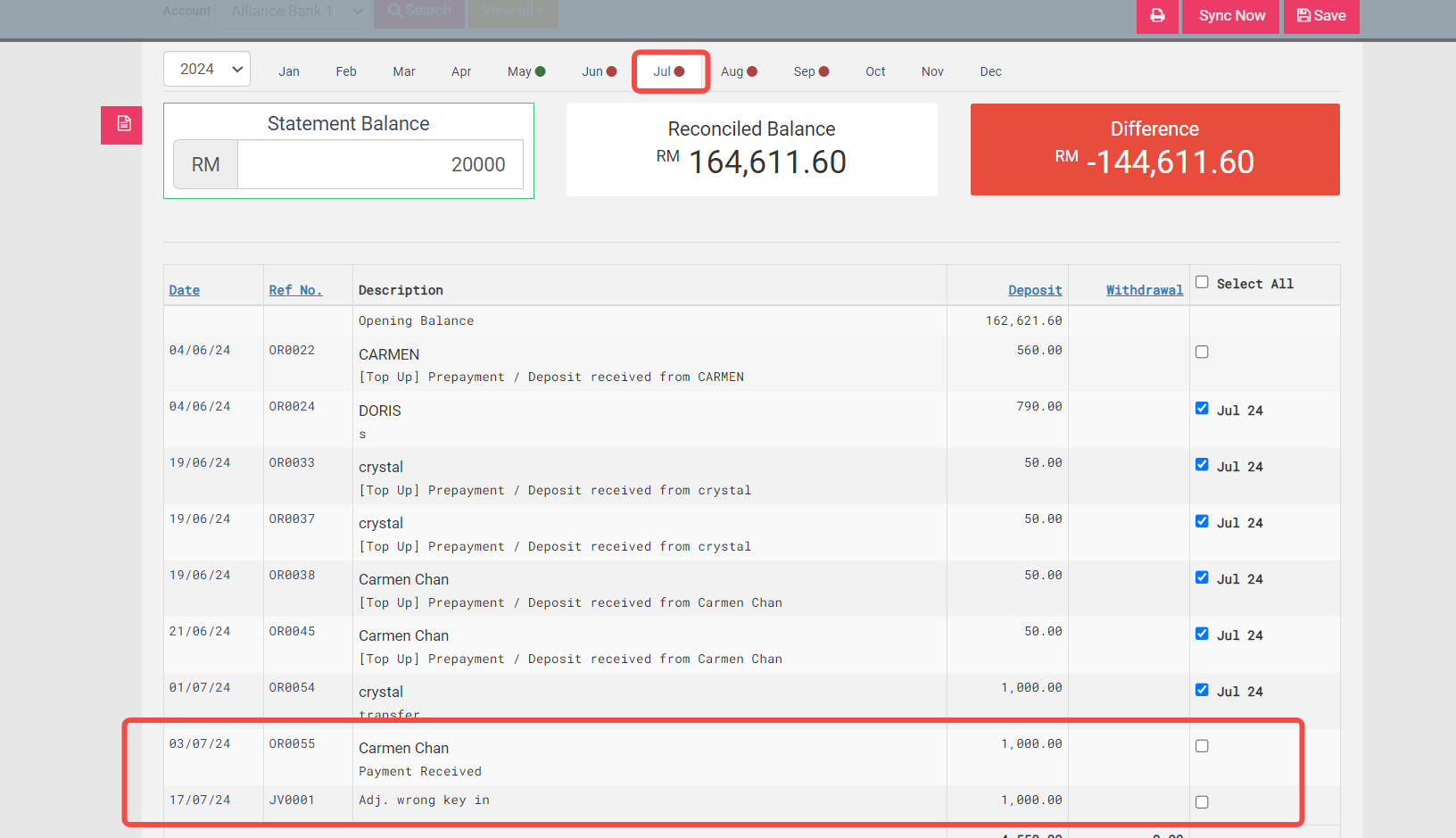Screen dimensions: 1456x838
Task: Uncheck the OR0033 crystal row checkbox
Action: pyautogui.click(x=1202, y=464)
